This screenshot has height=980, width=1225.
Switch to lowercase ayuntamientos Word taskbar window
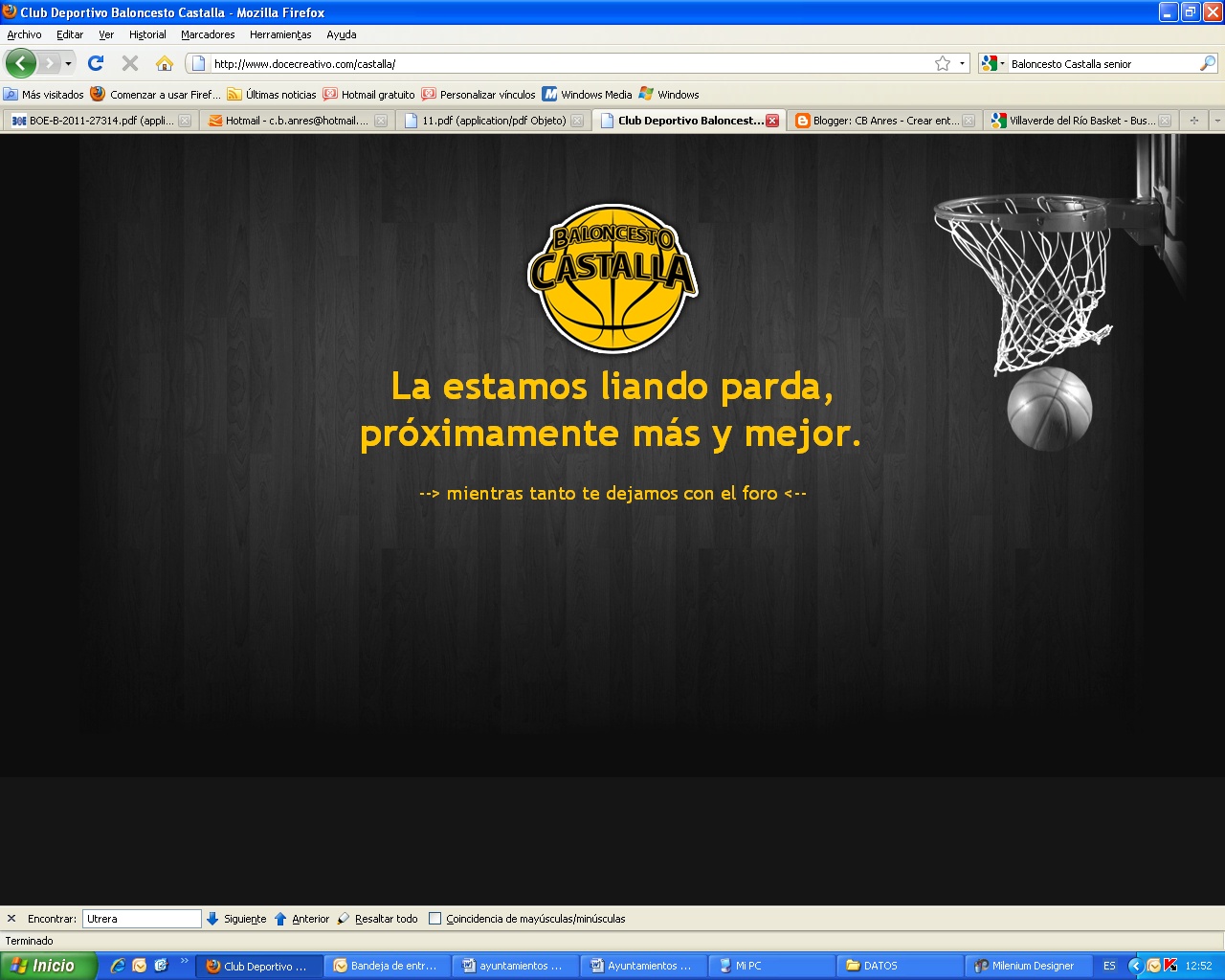515,967
